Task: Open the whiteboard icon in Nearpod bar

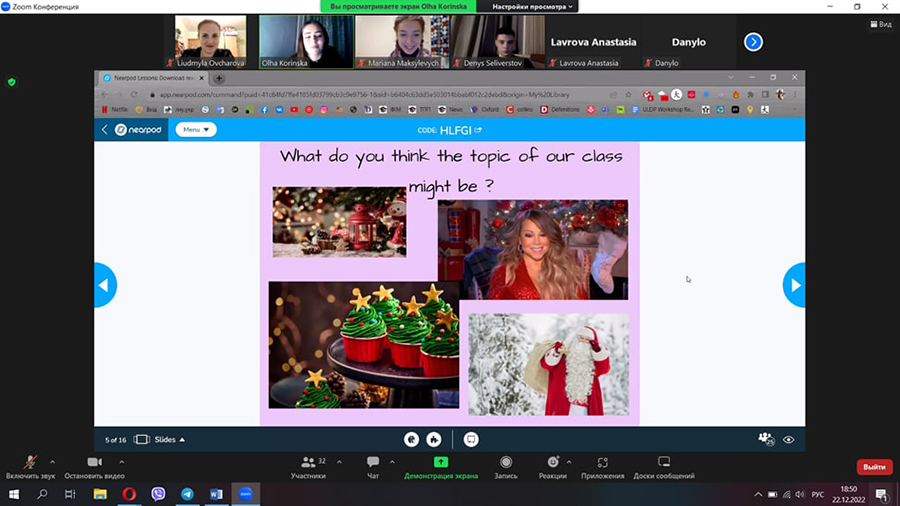Action: click(471, 439)
